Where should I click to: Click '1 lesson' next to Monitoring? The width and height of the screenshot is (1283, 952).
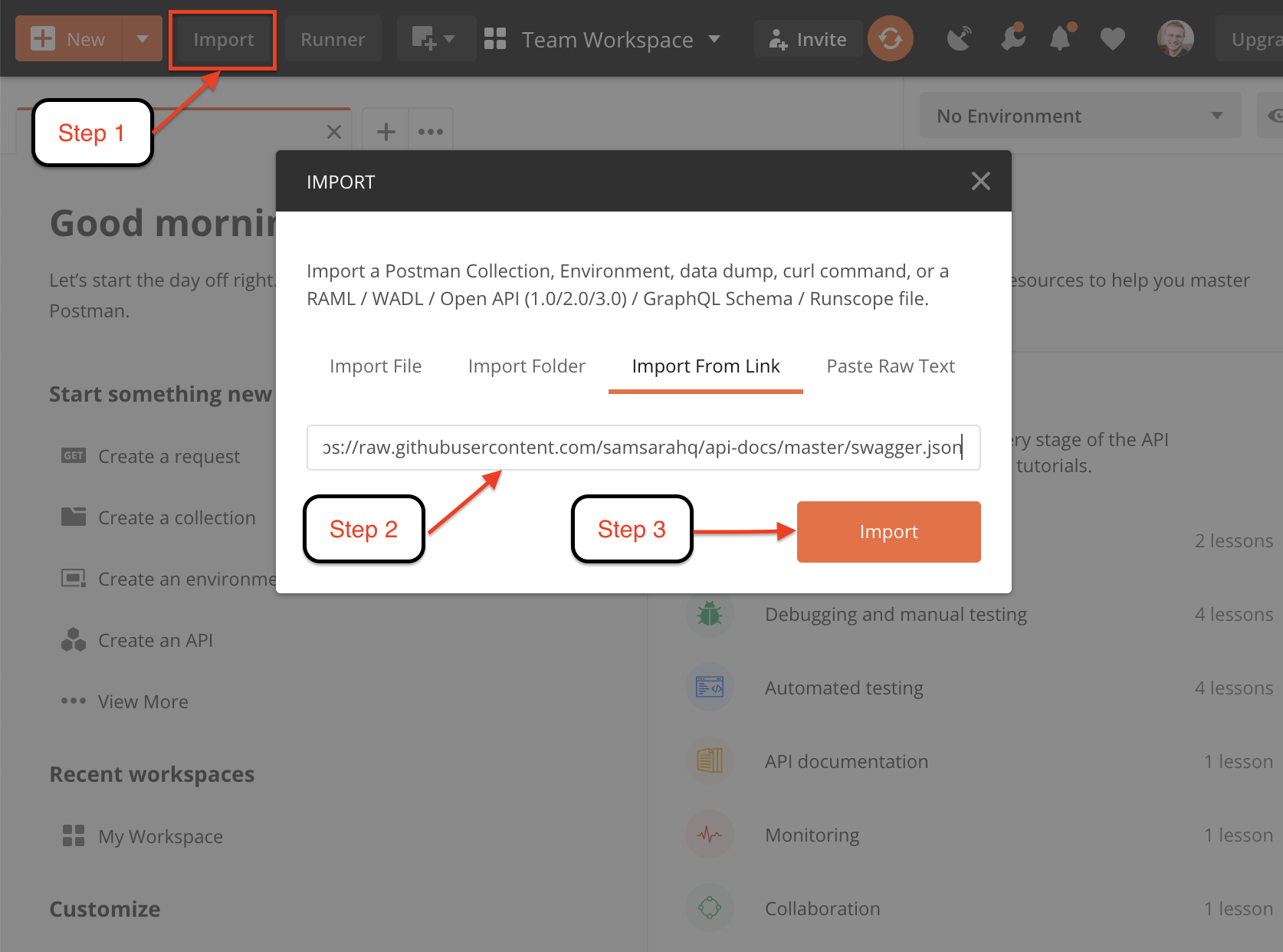point(1239,835)
